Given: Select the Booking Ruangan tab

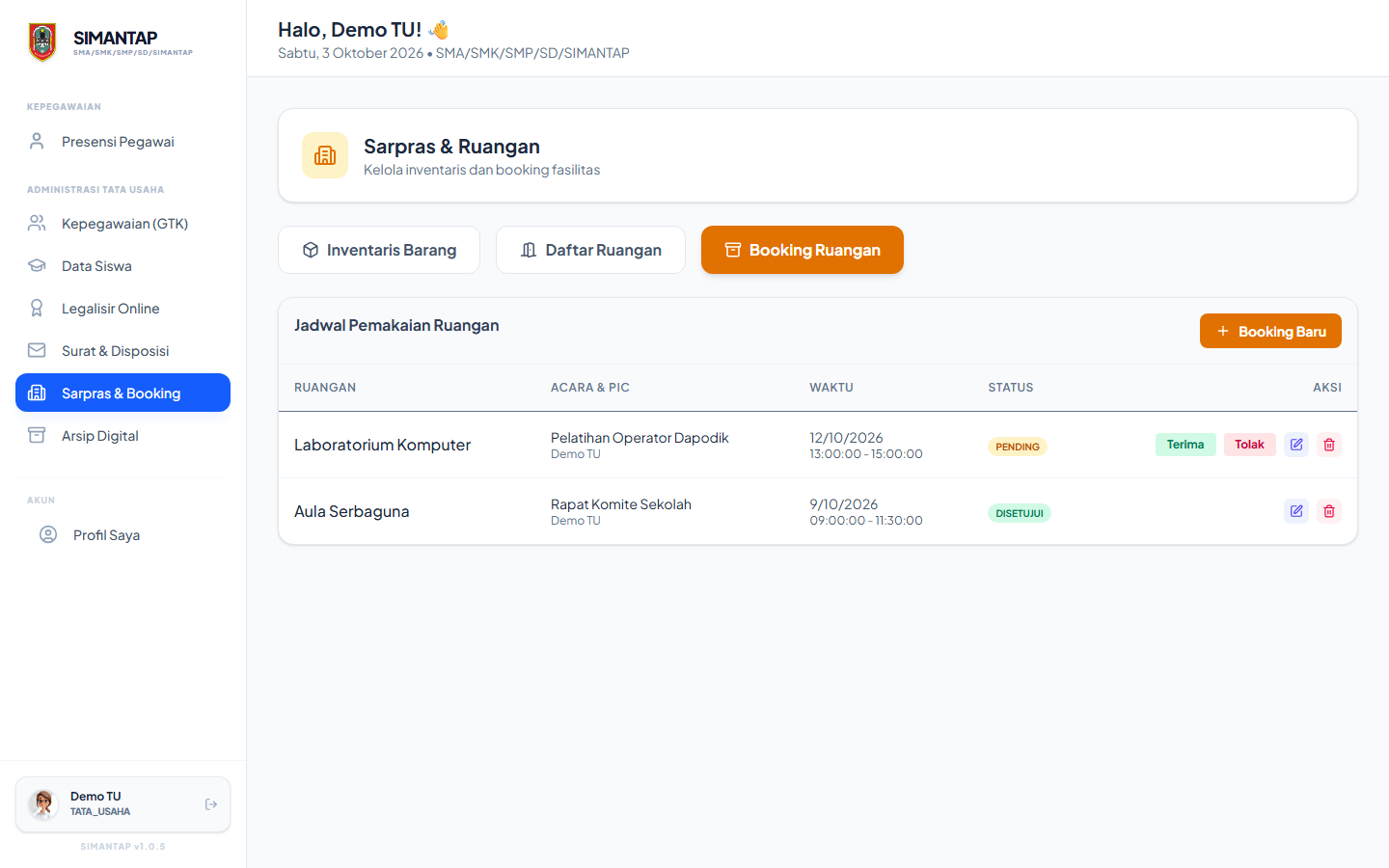Looking at the screenshot, I should [x=803, y=250].
